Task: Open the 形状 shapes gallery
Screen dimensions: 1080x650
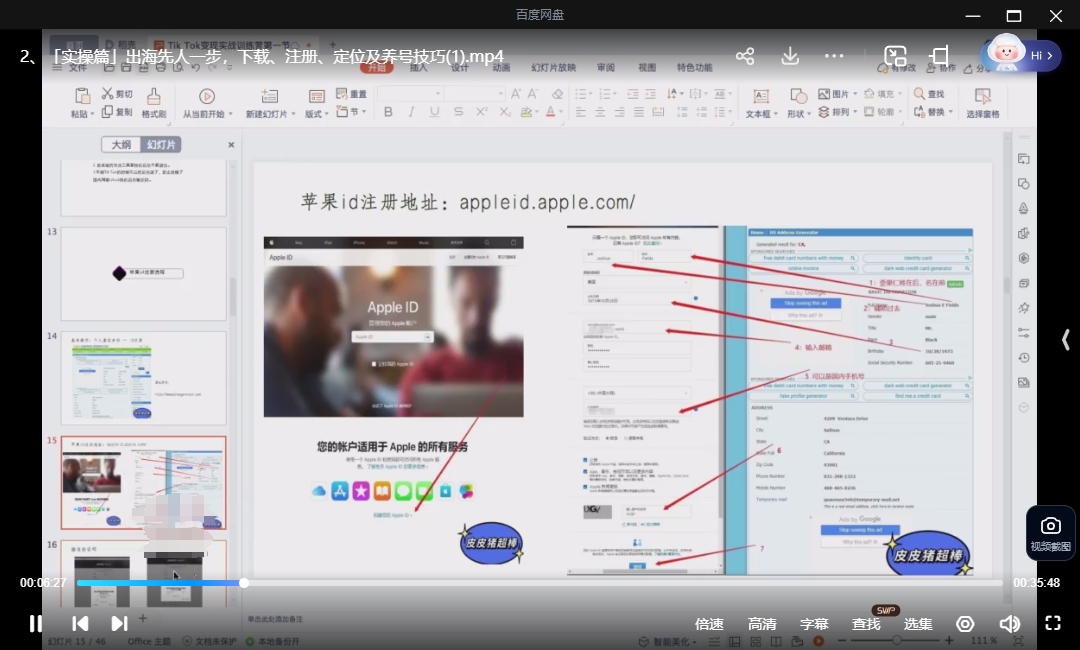Action: point(799,103)
